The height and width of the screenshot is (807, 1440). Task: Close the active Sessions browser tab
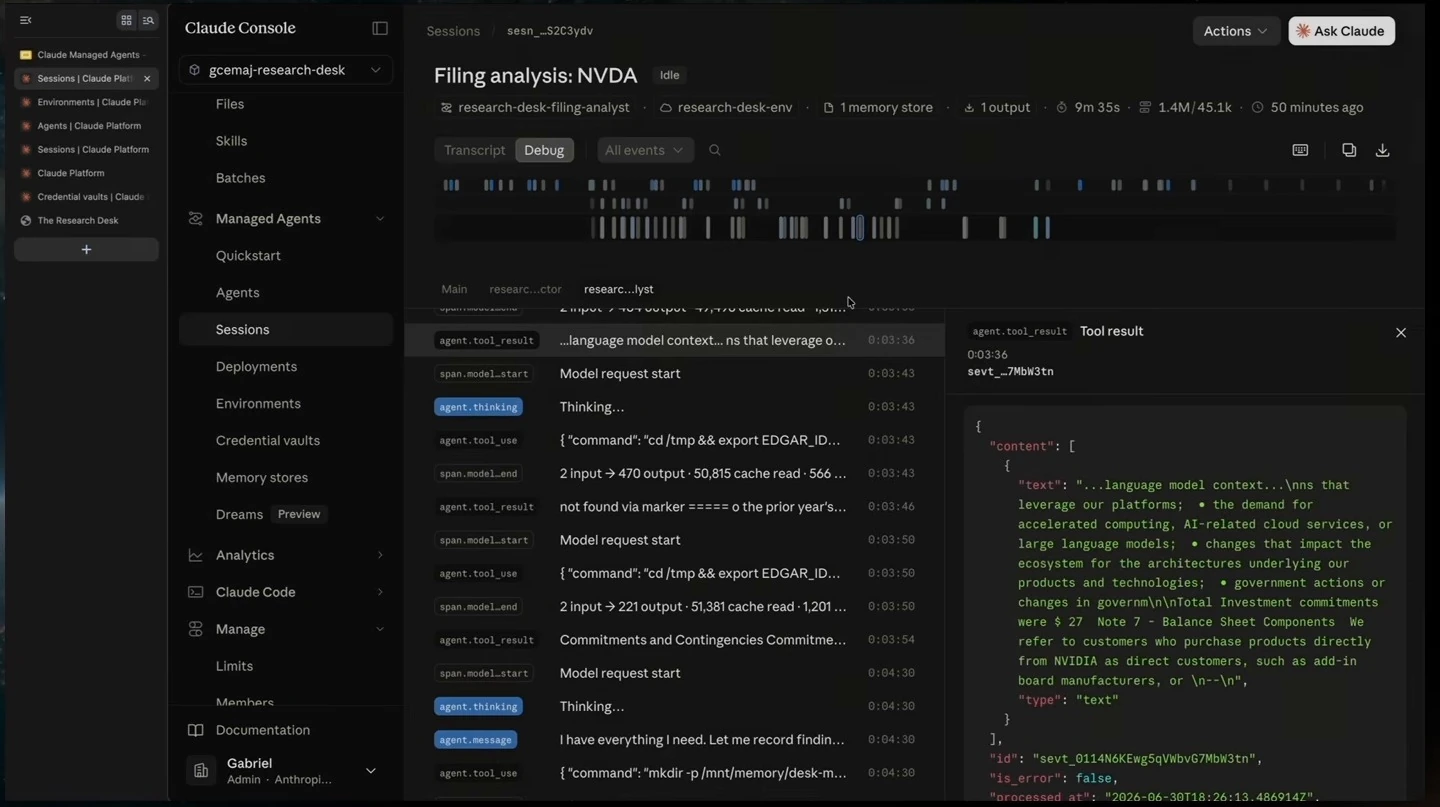(x=147, y=78)
